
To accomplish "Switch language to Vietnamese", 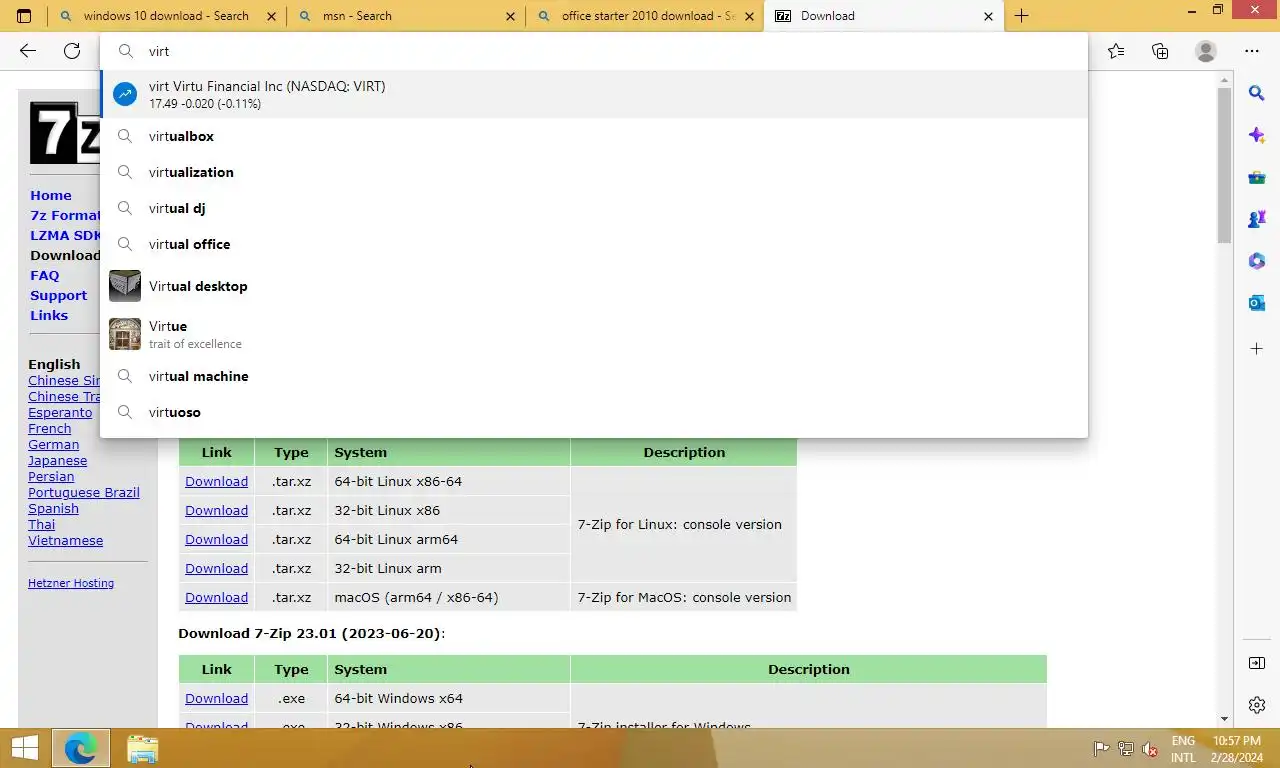I will pyautogui.click(x=66, y=541).
